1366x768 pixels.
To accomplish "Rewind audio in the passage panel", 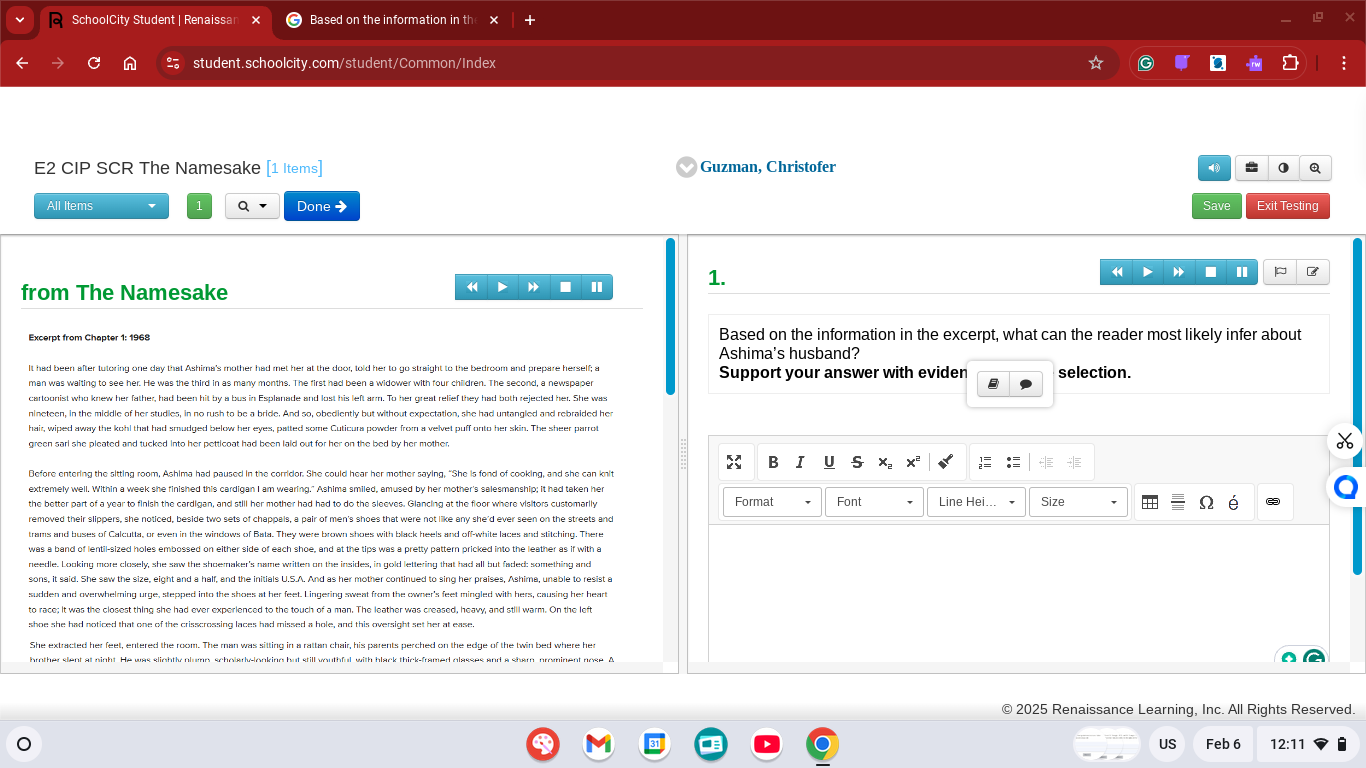I will (471, 287).
